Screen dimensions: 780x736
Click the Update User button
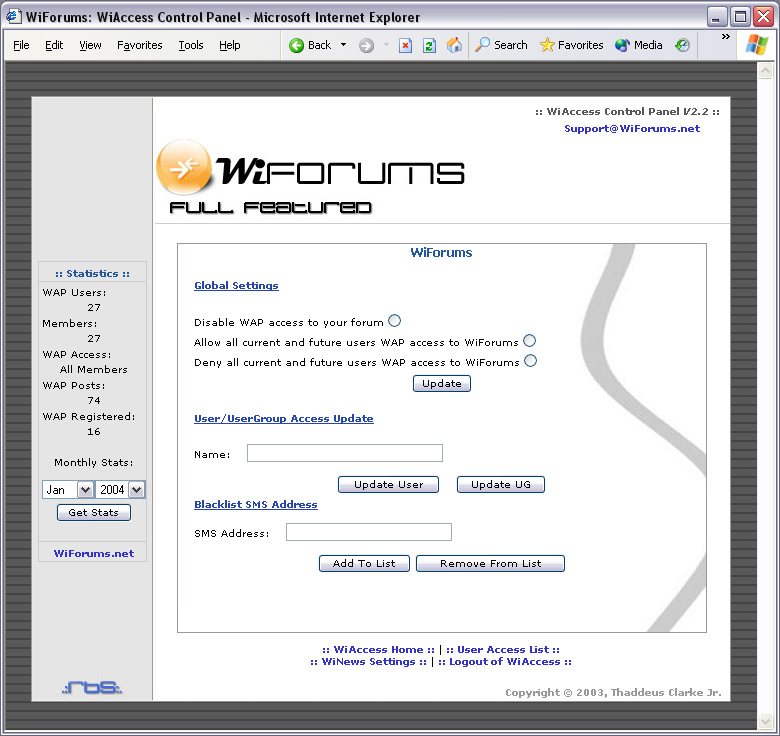click(x=389, y=485)
